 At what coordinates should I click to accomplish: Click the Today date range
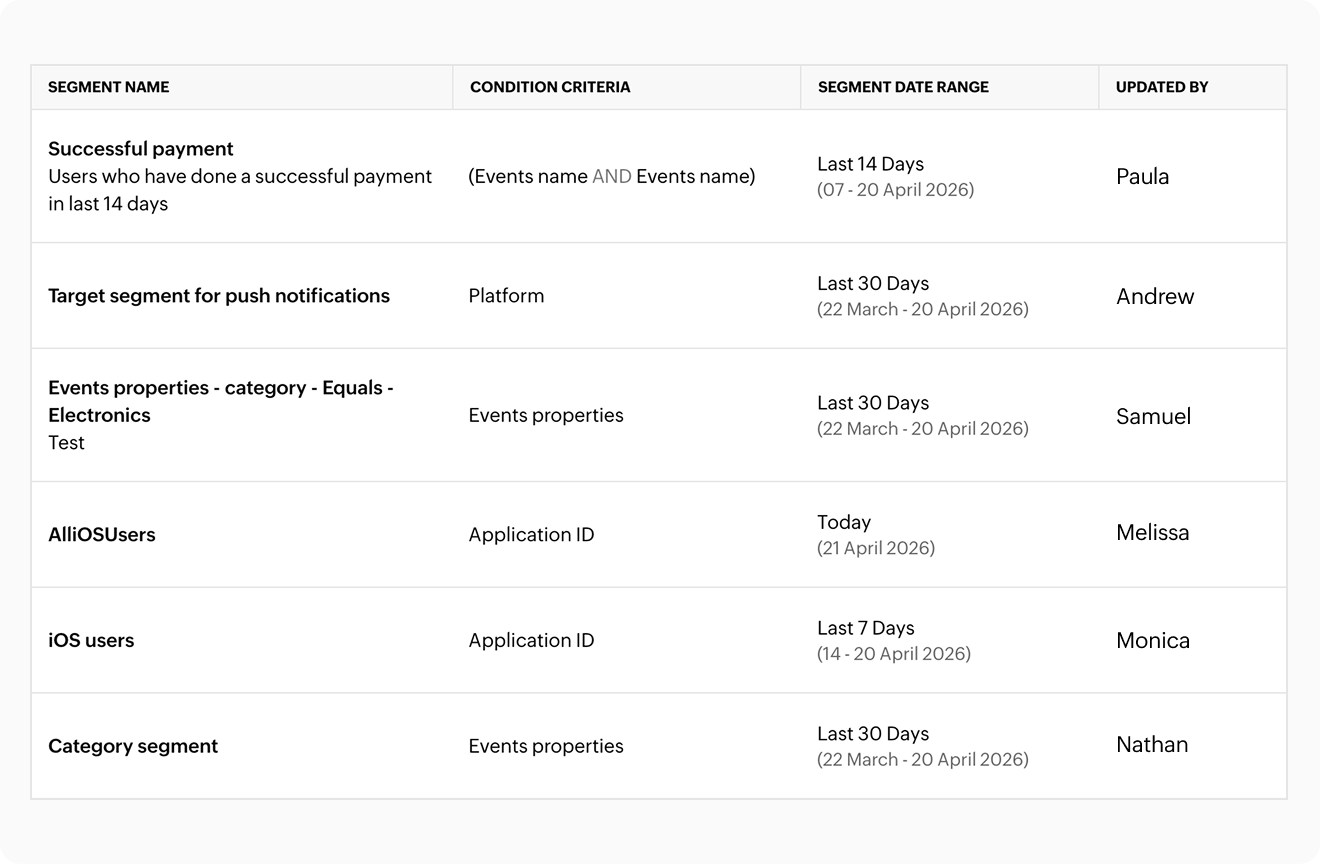[x=844, y=522]
